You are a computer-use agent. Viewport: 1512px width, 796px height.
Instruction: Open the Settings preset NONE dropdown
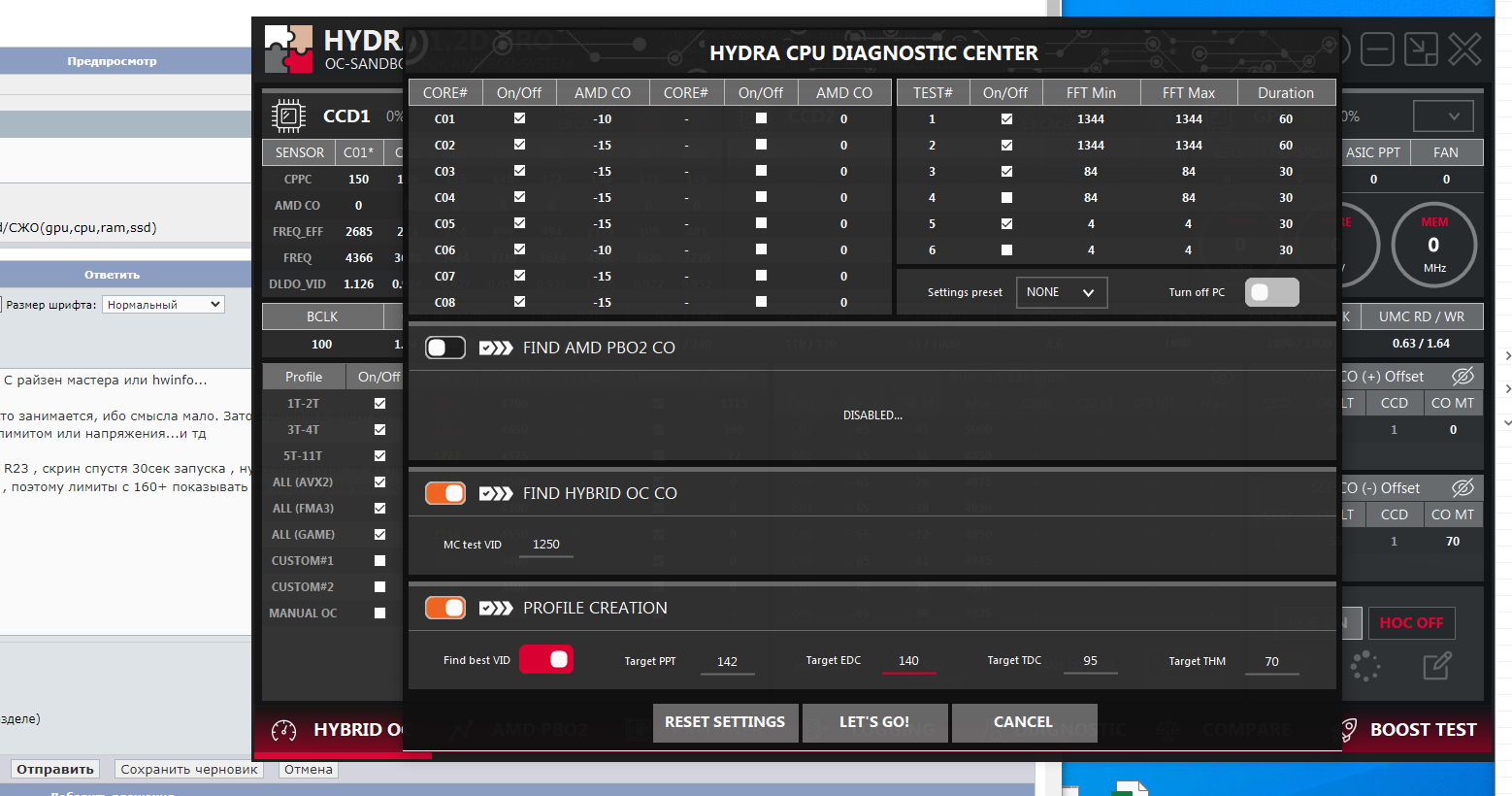tap(1061, 292)
